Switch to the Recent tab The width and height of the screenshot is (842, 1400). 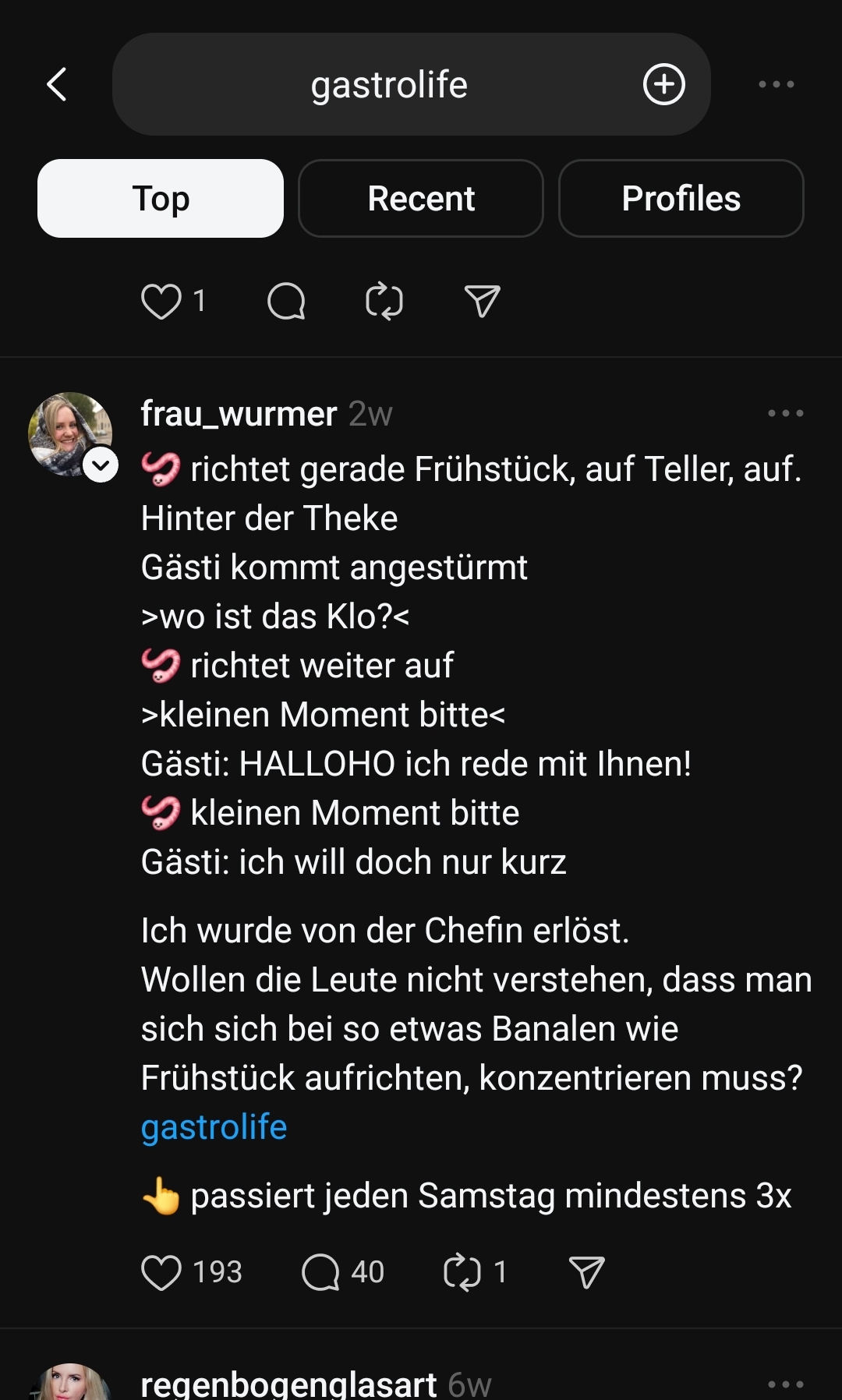[x=420, y=199]
